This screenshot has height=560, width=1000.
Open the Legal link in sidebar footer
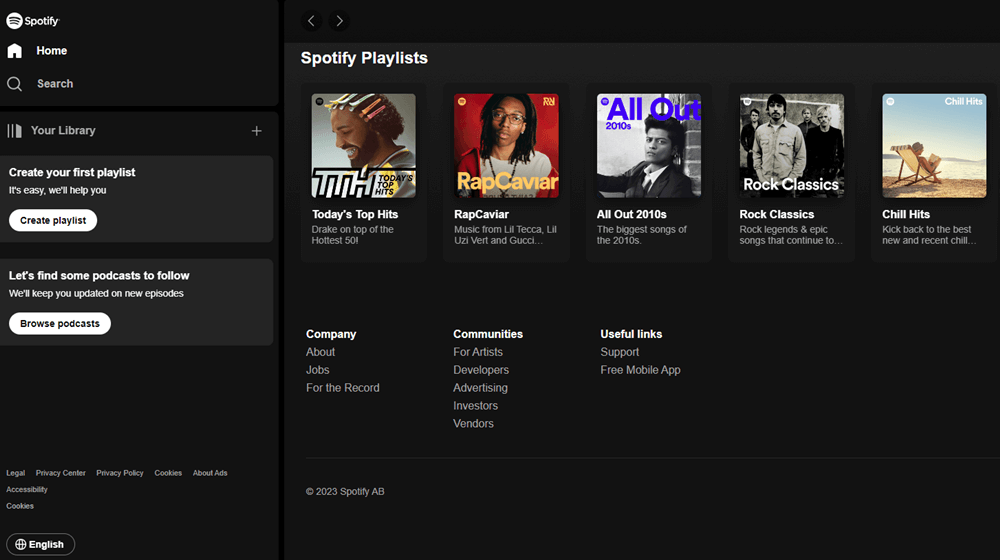(15, 473)
